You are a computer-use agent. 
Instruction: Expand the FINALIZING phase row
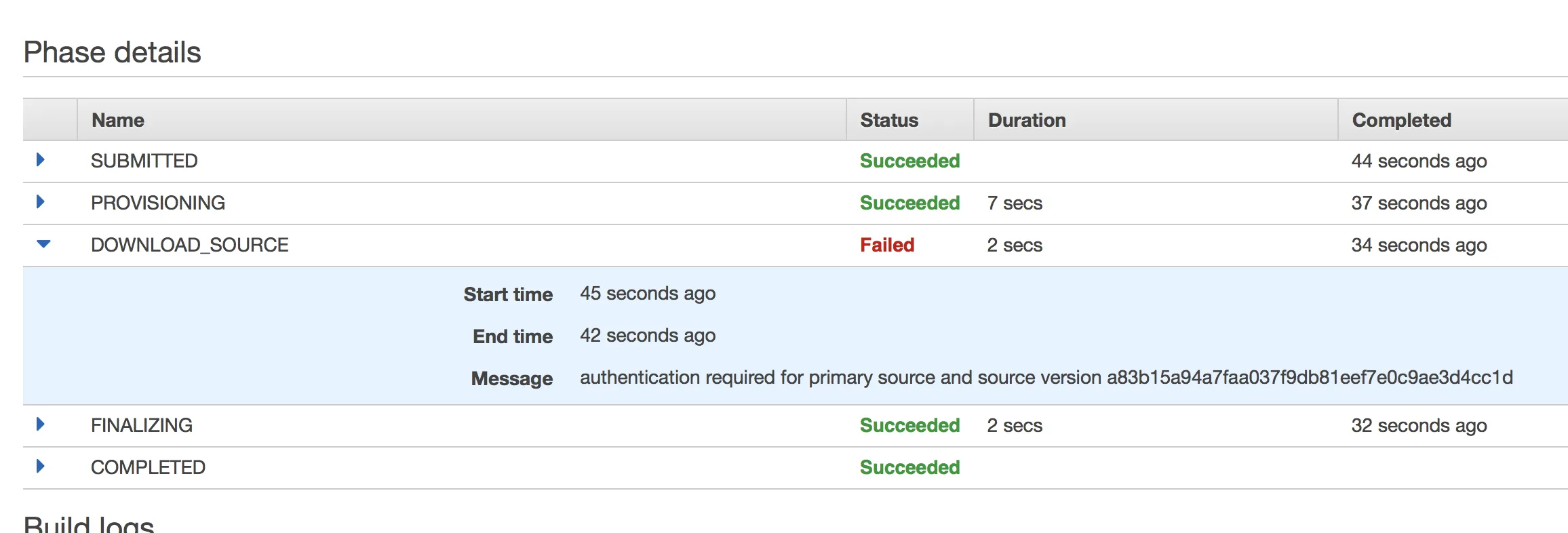[x=41, y=425]
